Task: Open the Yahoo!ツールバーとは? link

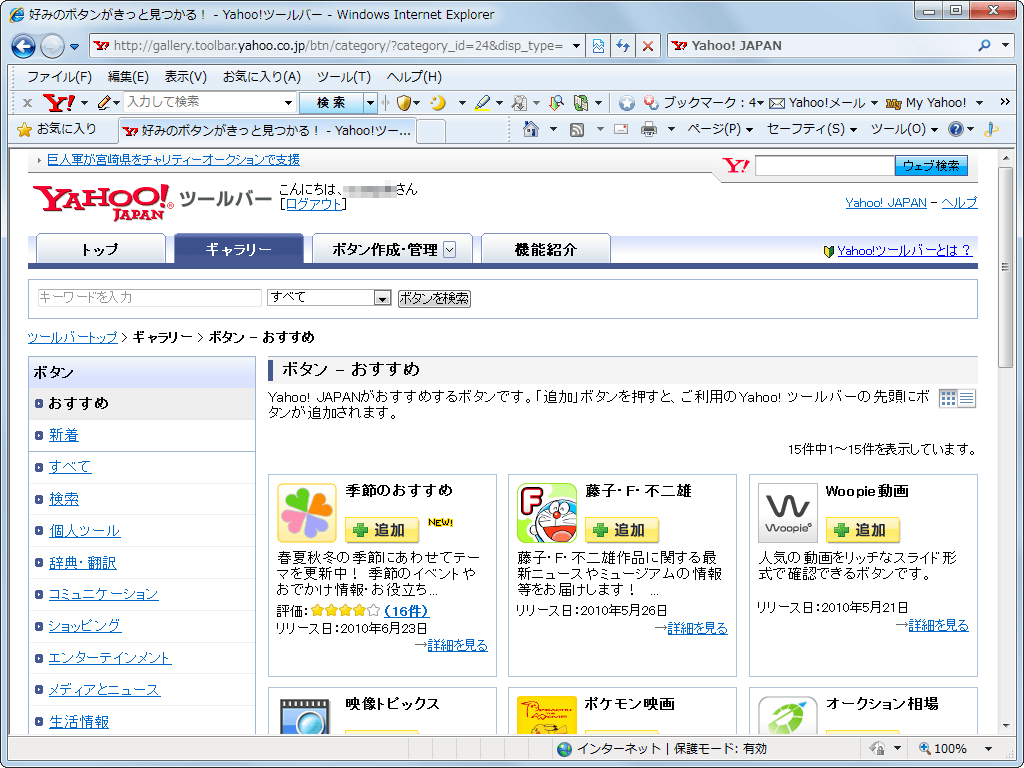Action: (904, 250)
